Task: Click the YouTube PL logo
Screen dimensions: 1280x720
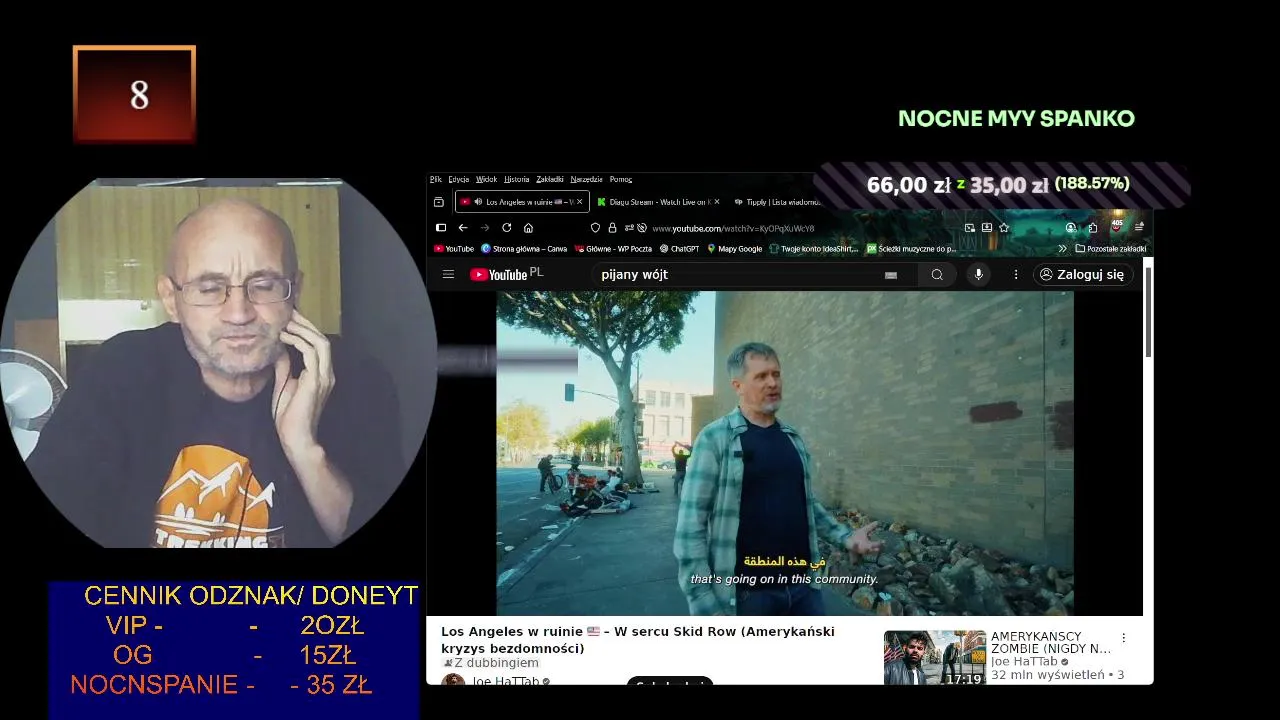Action: [x=506, y=274]
